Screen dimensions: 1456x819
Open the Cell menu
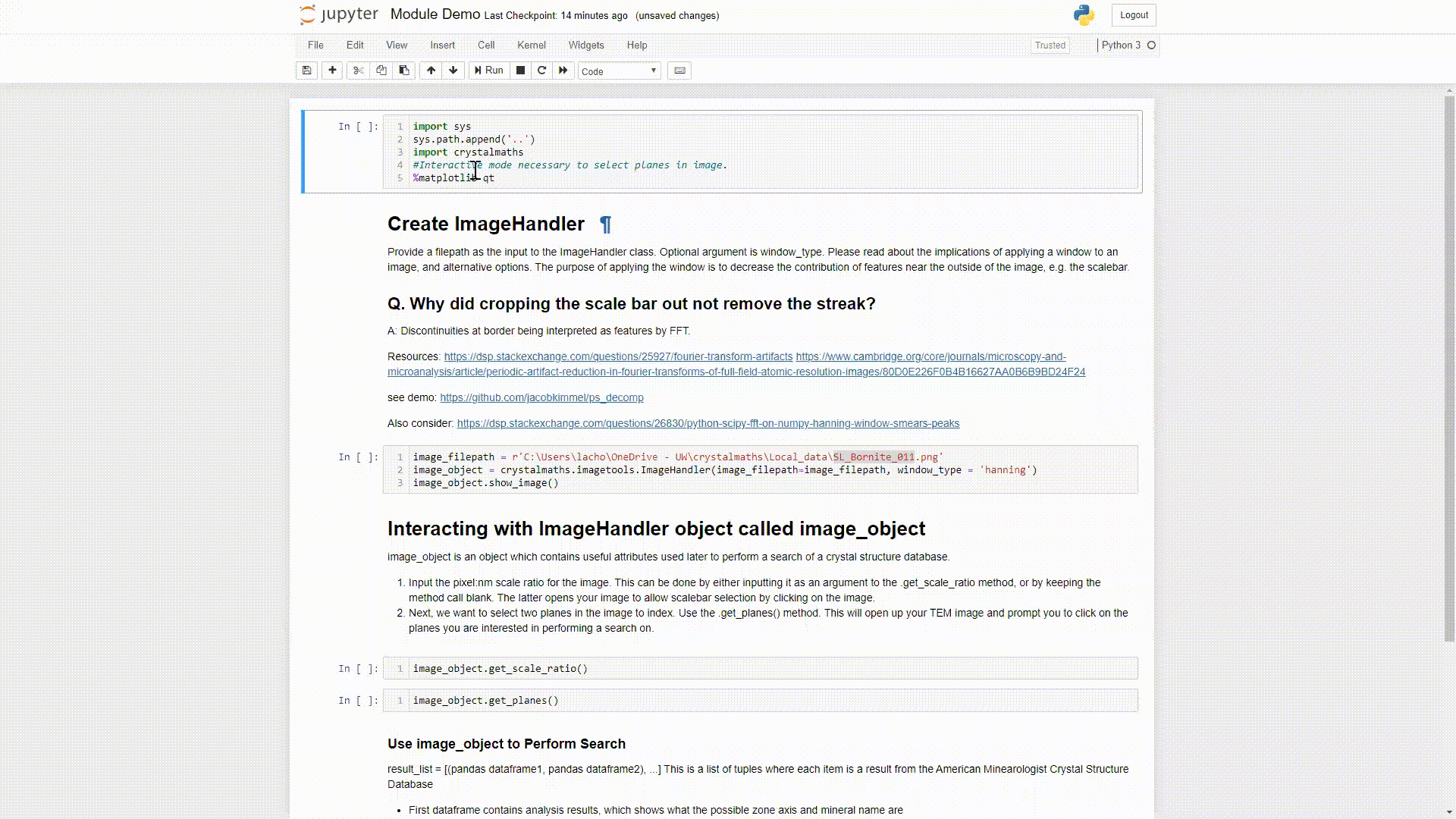pos(486,45)
